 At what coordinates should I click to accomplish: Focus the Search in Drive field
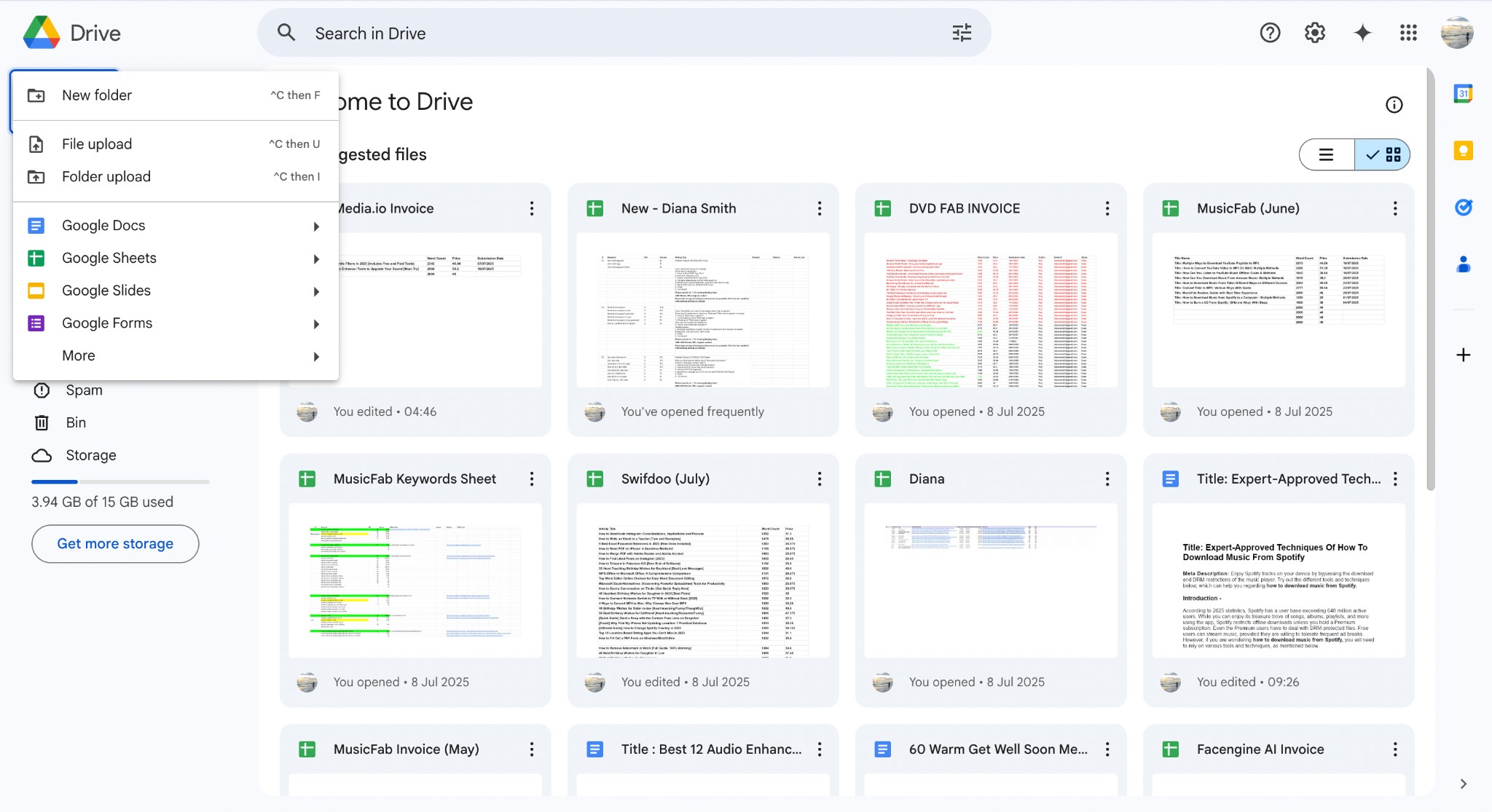[624, 33]
